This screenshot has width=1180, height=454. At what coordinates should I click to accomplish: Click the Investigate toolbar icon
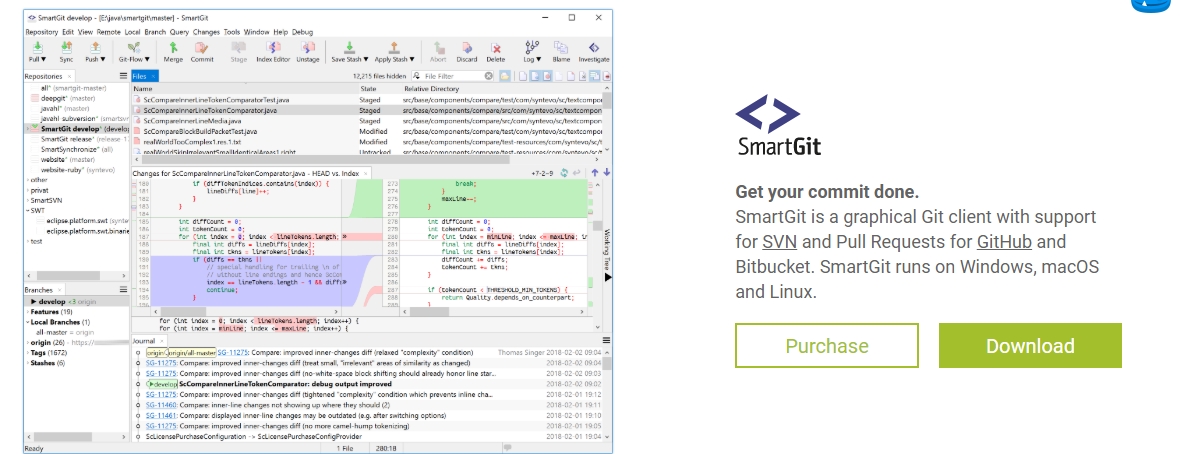point(594,50)
